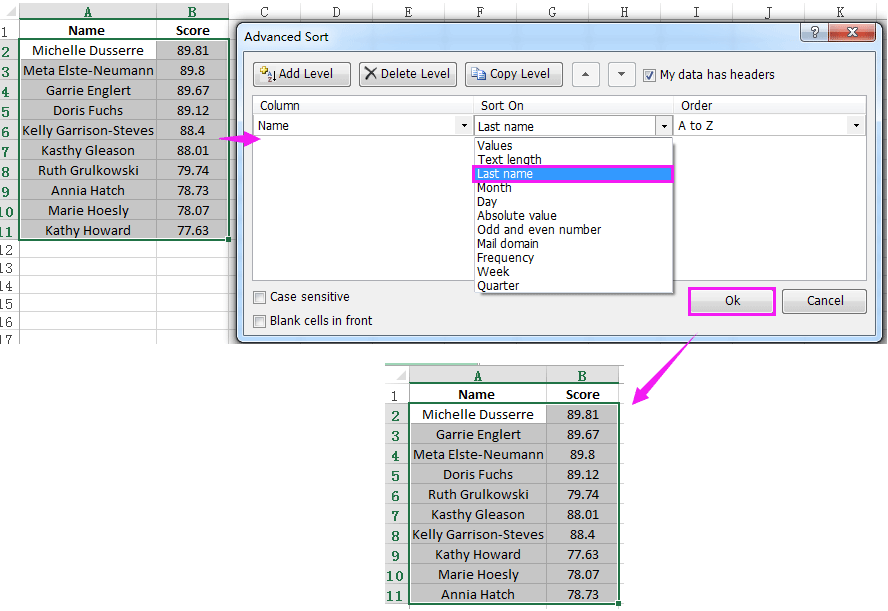Select cell Ruth Grulkowski in top sheet
The image size is (888, 611).
88,170
